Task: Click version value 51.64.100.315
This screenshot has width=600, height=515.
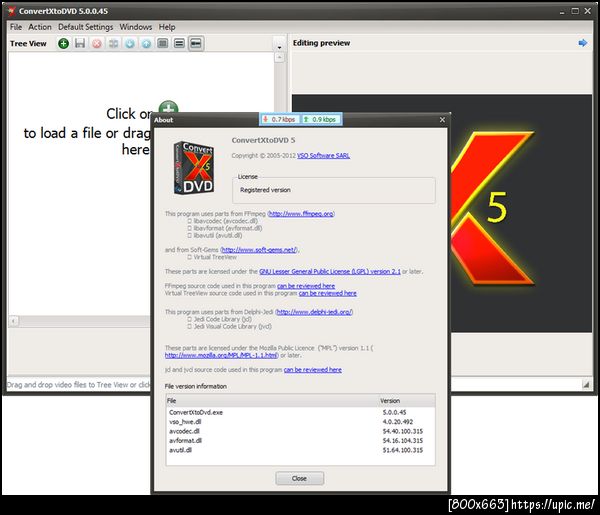Action: click(x=403, y=450)
